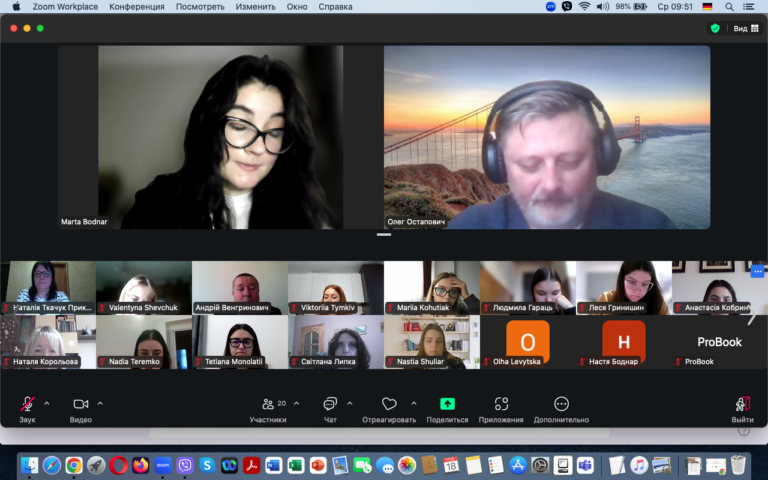Select the Marta Bodnar video tile
This screenshot has height=480, width=768.
point(201,137)
